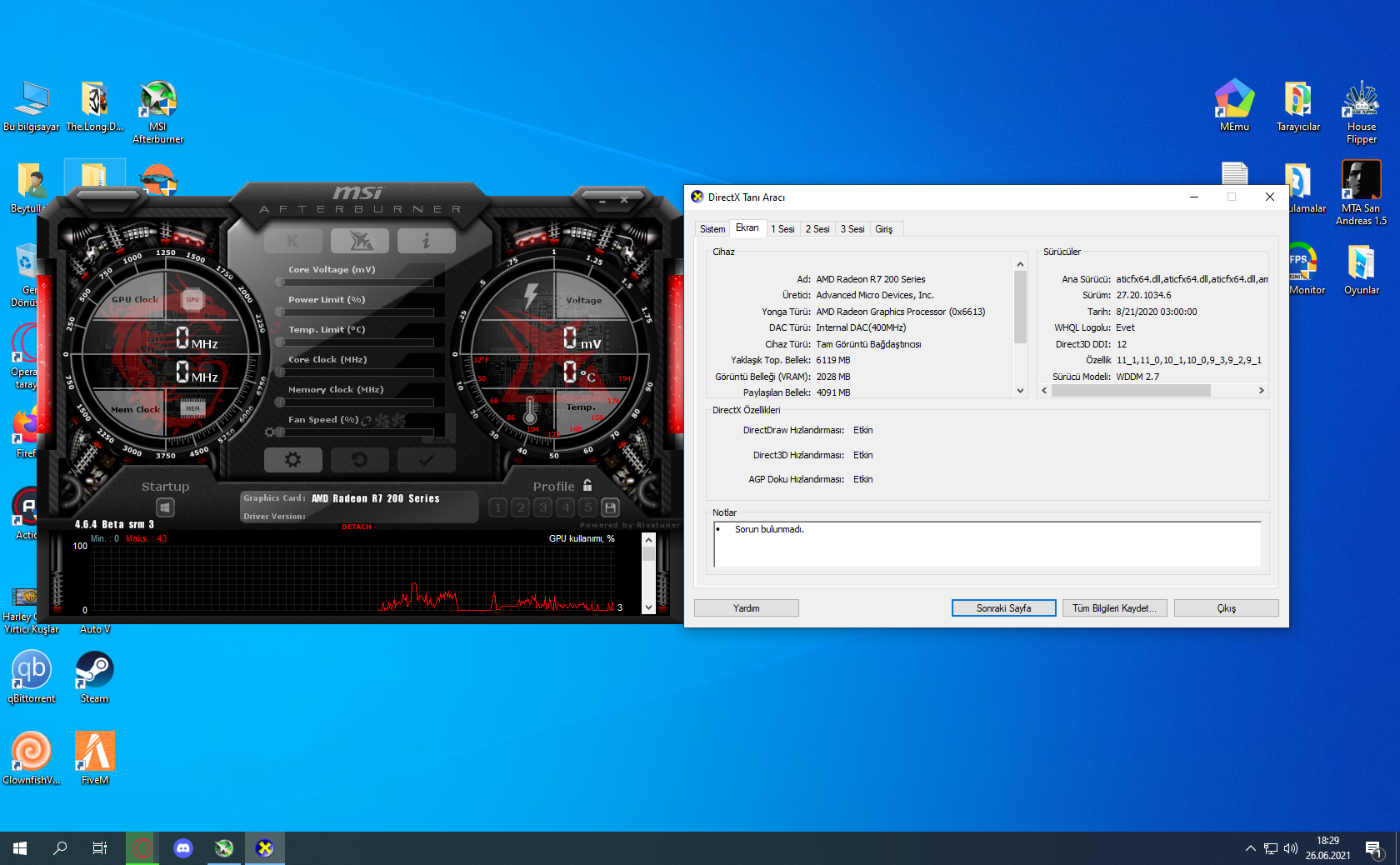Click the Memory Clock slider handle
The height and width of the screenshot is (865, 1400).
280,402
